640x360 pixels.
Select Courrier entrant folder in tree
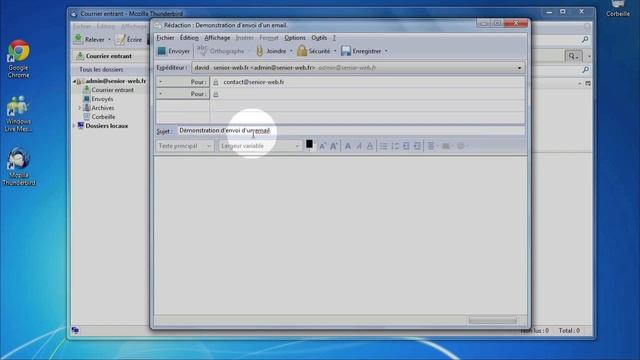(x=112, y=90)
